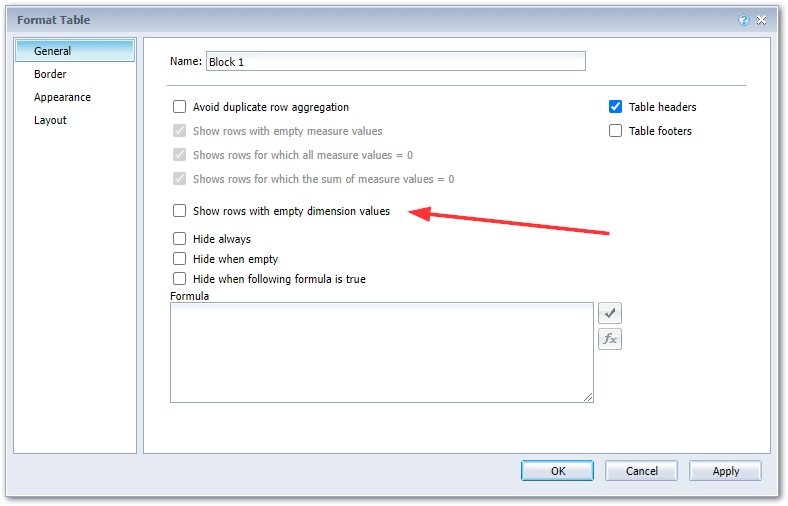
Task: Toggle Show rows with empty dimension values
Action: [180, 211]
